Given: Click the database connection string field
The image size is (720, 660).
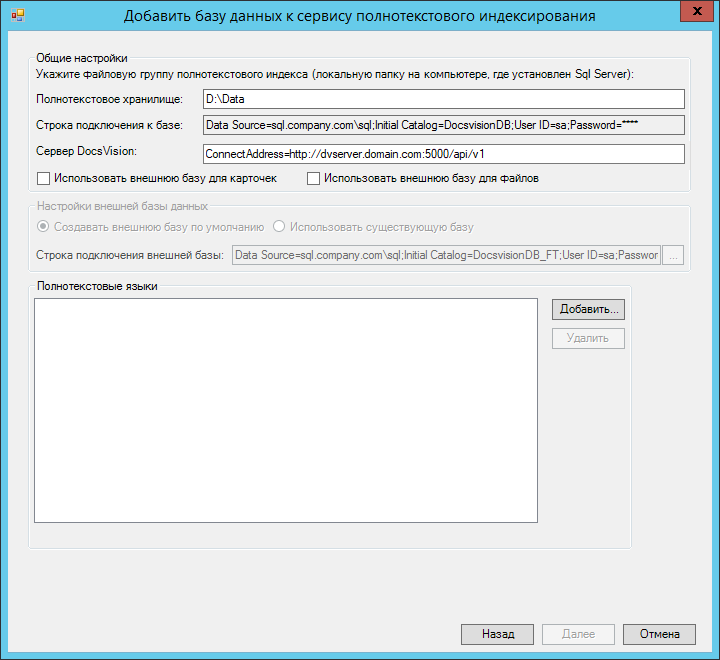Looking at the screenshot, I should point(442,125).
